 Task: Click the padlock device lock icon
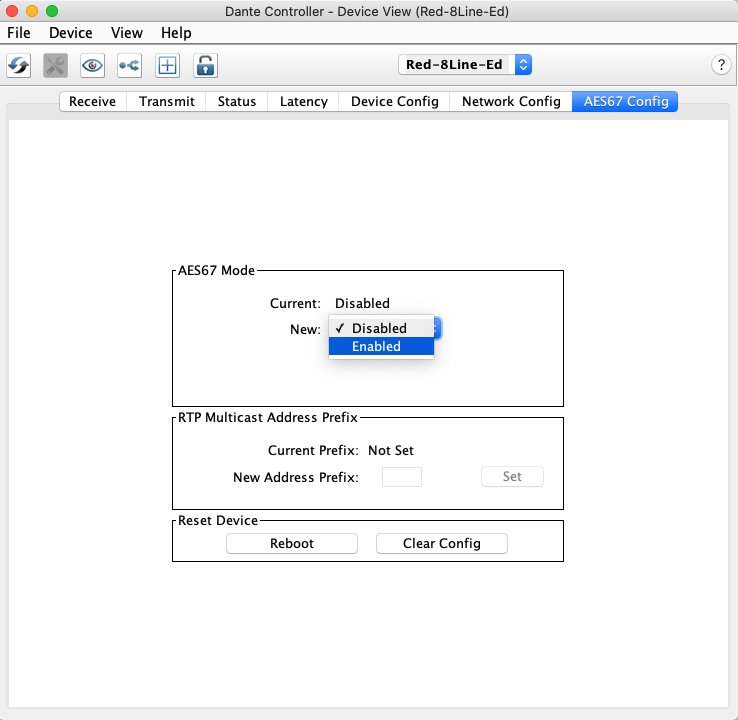[205, 65]
